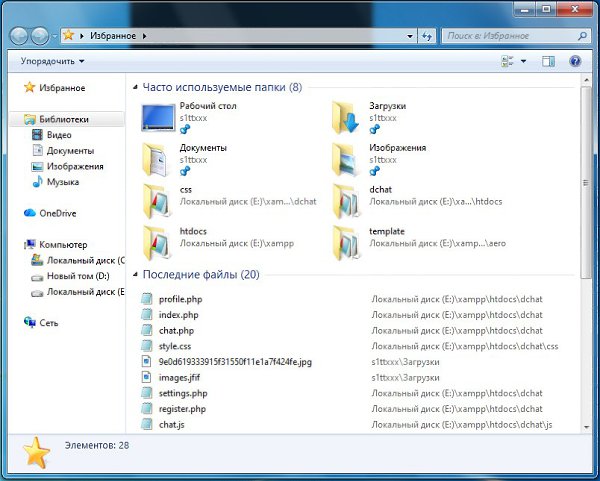Open the template folder icon
The width and height of the screenshot is (600, 481).
(x=346, y=243)
